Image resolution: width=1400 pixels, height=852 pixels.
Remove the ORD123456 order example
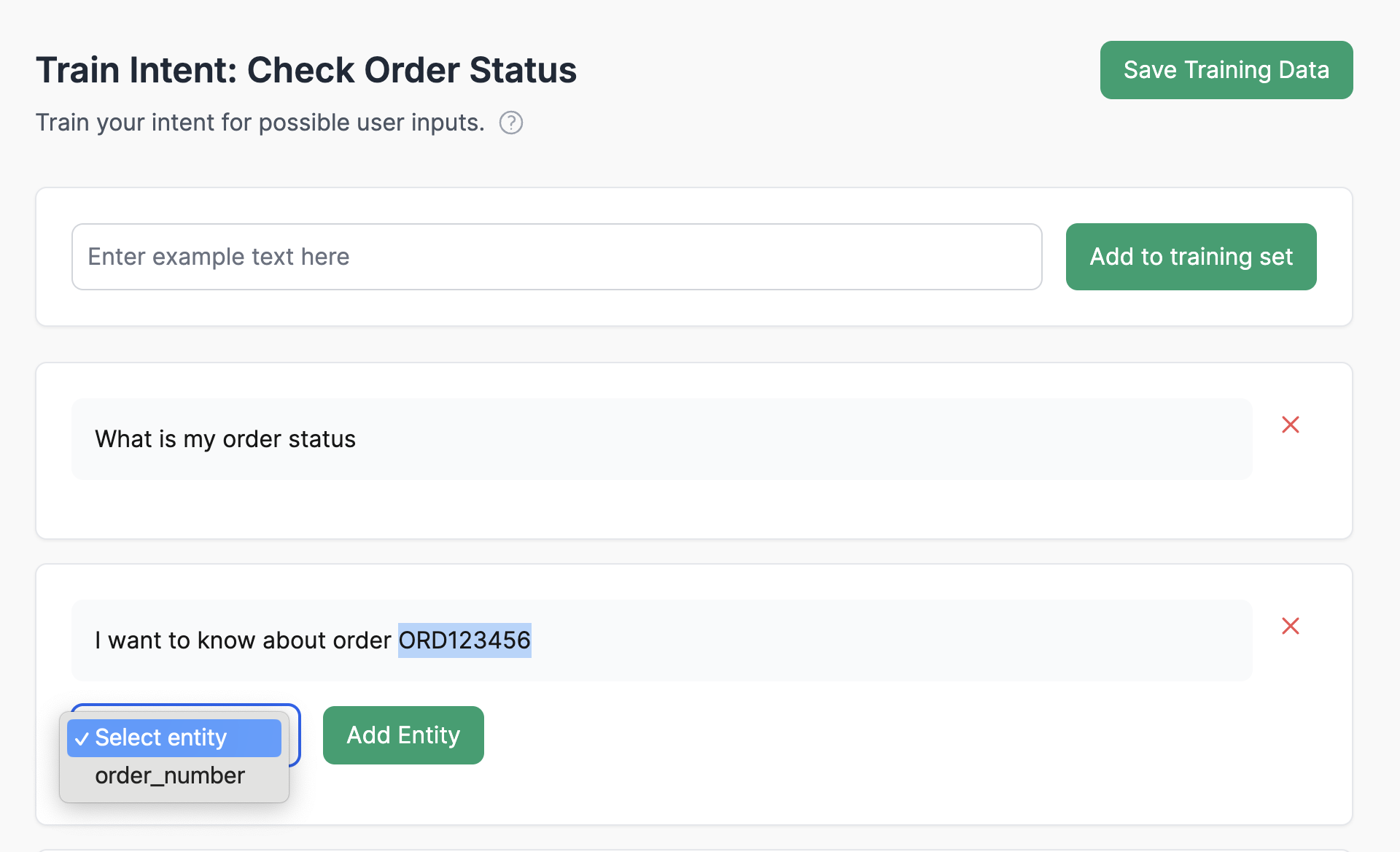coord(1290,626)
